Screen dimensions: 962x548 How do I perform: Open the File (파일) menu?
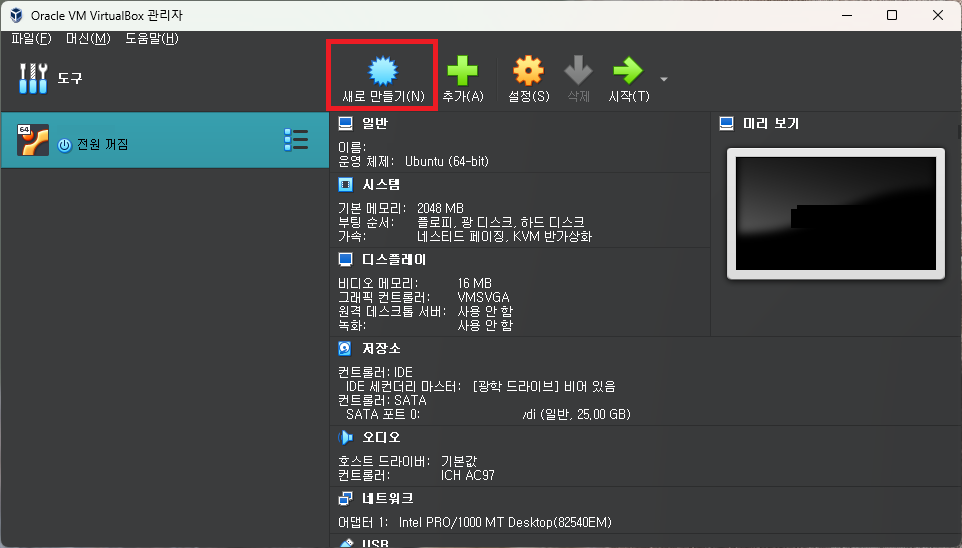[x=31, y=39]
